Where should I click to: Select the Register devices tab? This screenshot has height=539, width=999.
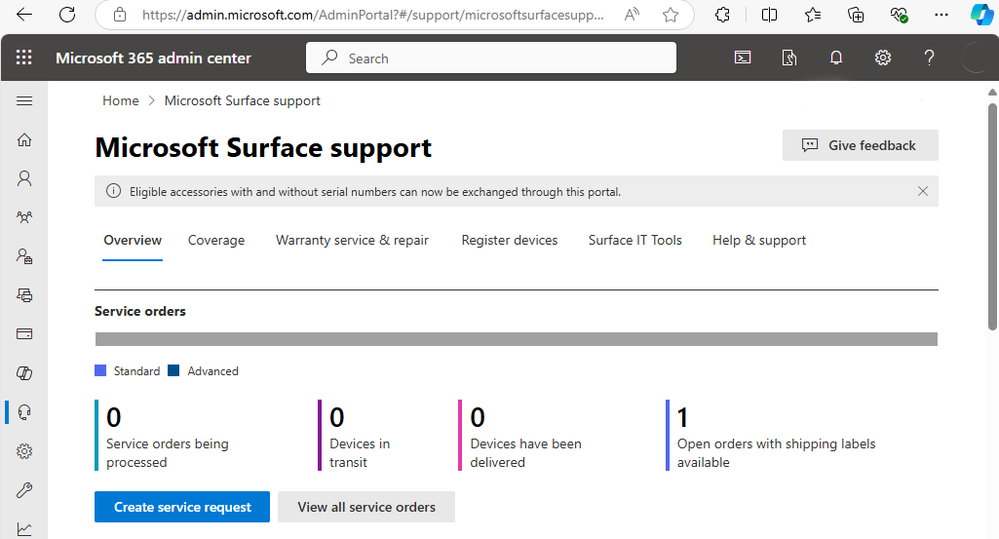point(509,240)
